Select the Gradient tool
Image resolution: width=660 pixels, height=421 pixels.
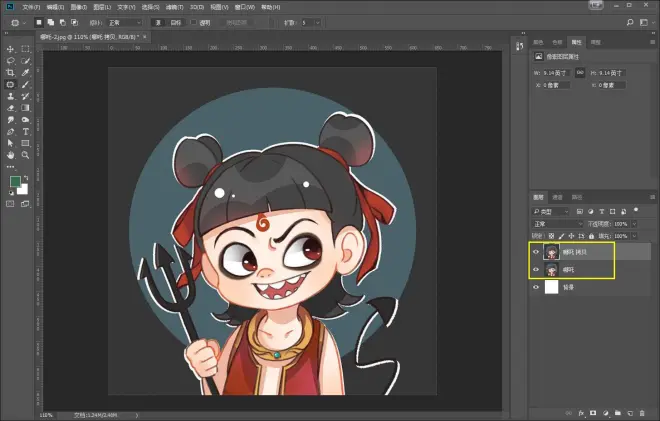(25, 108)
